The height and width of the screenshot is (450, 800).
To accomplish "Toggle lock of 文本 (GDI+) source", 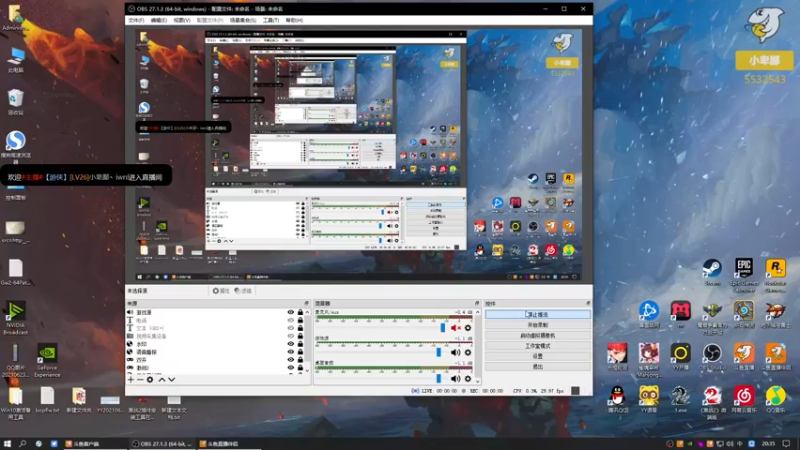I will click(300, 328).
